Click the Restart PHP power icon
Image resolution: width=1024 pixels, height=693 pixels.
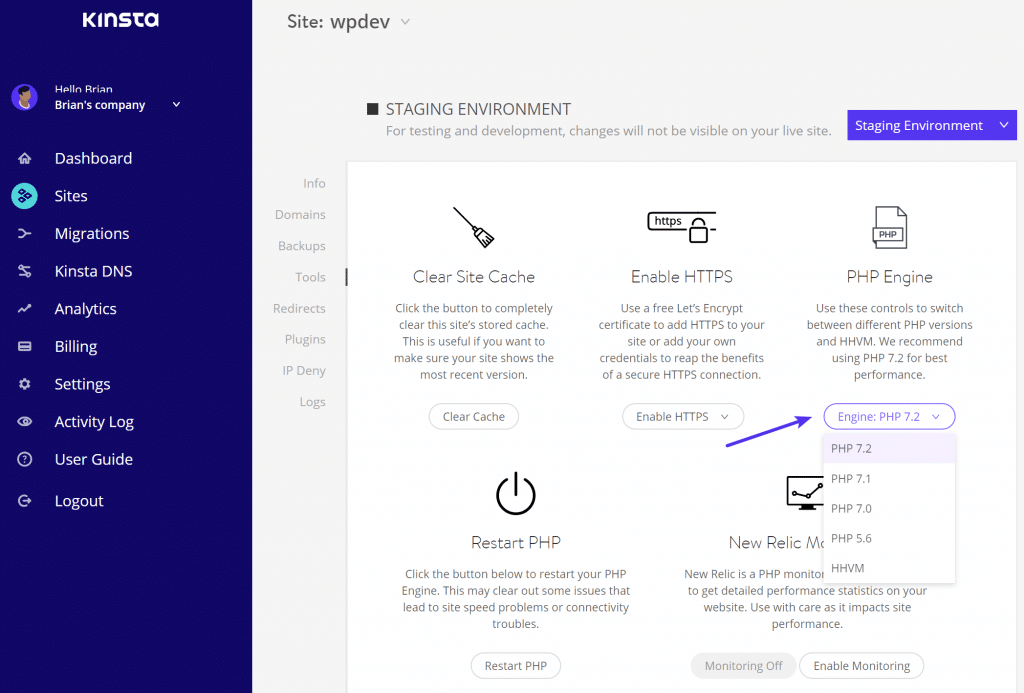click(x=516, y=493)
